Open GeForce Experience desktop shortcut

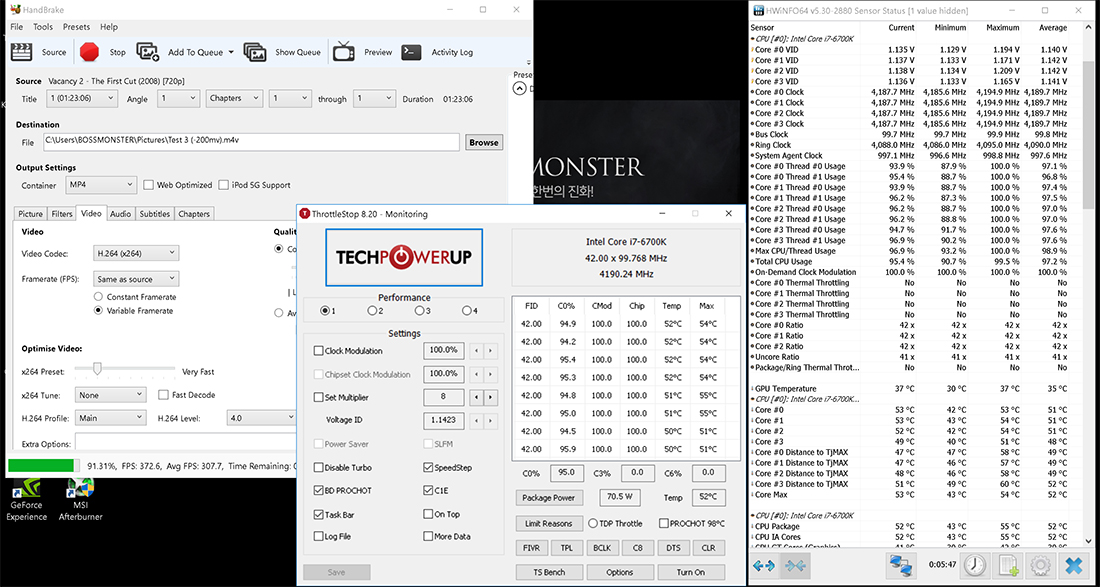click(26, 500)
